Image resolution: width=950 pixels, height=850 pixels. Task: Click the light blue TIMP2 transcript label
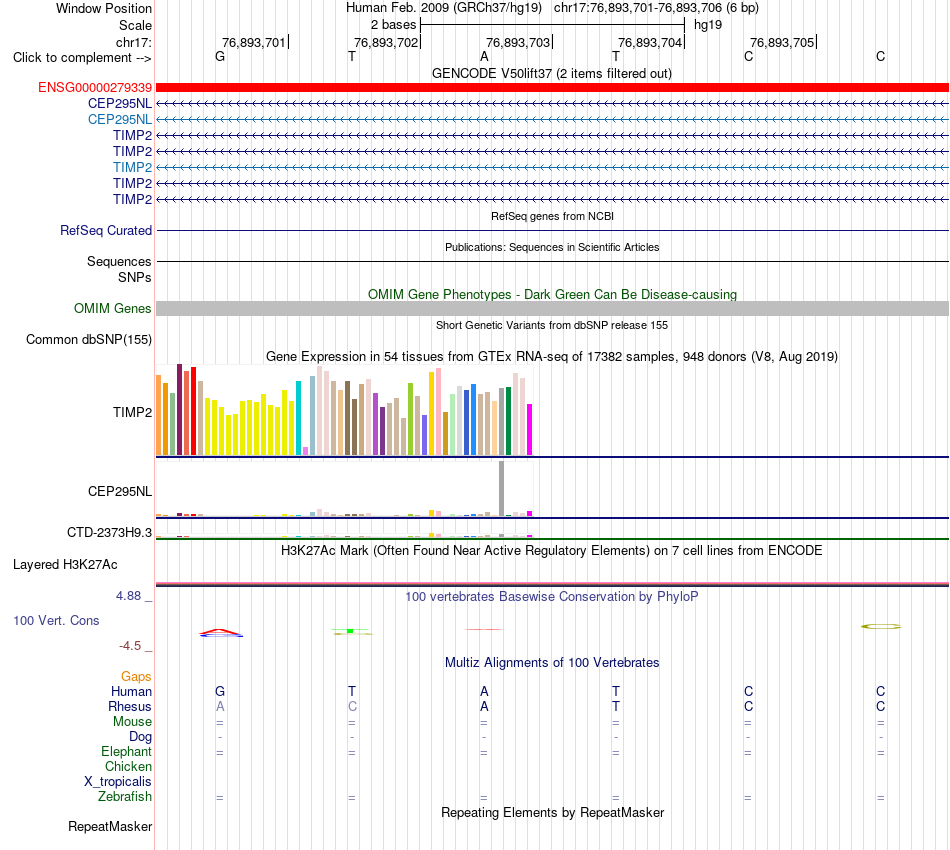(x=132, y=167)
